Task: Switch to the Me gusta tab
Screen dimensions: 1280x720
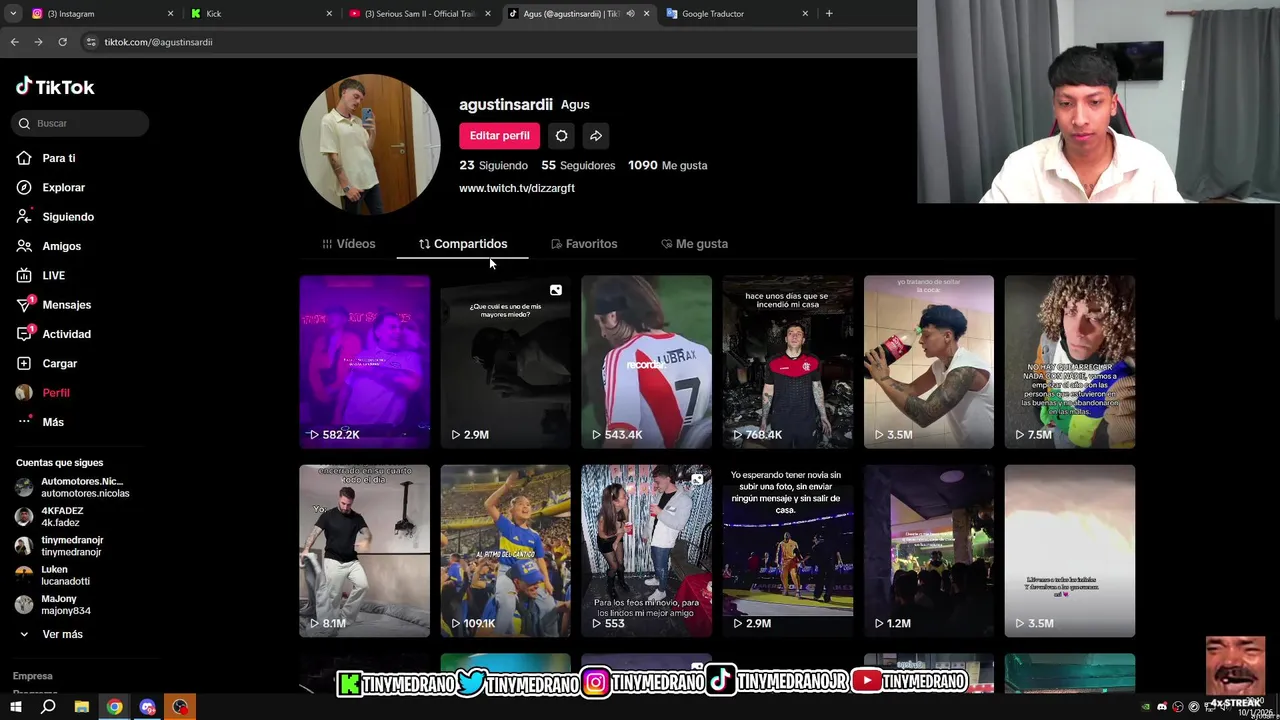Action: [694, 244]
